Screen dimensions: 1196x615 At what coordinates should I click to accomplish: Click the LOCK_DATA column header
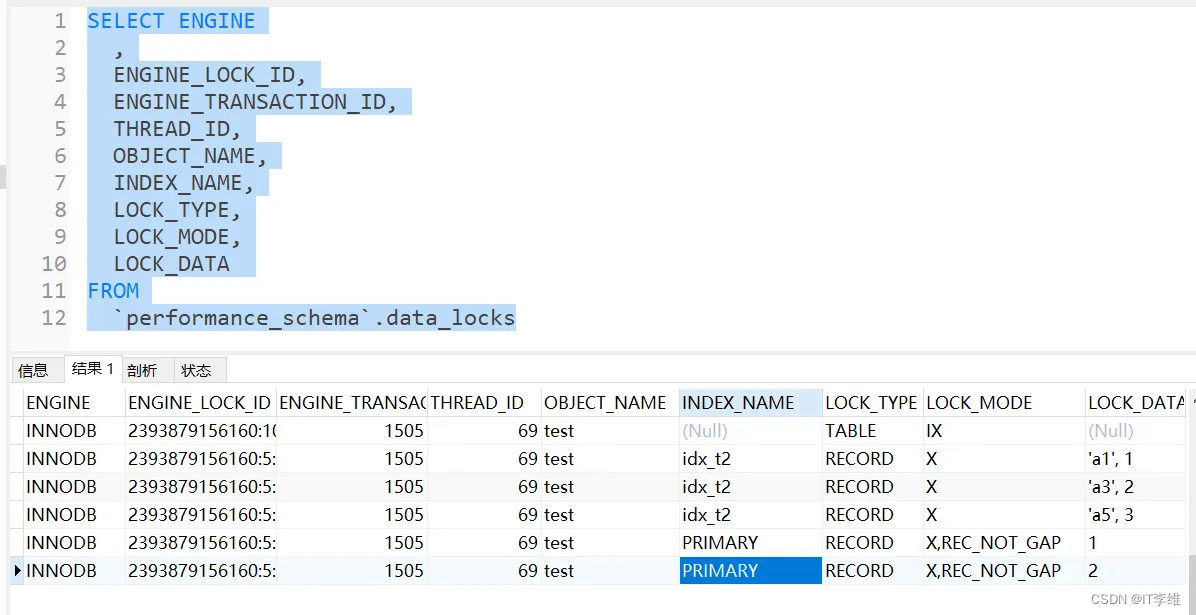click(x=1136, y=402)
